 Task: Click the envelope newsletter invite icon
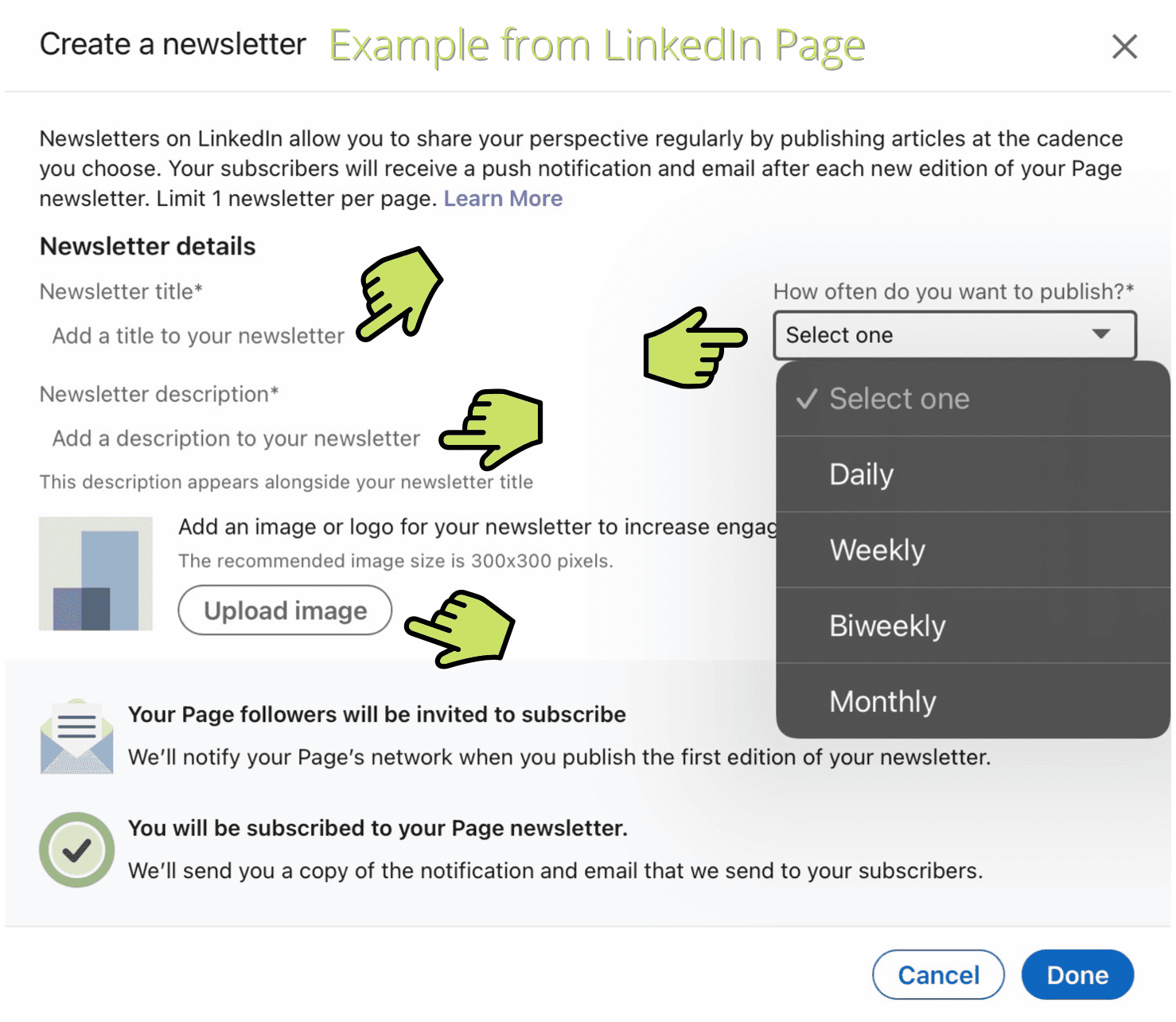(x=76, y=736)
